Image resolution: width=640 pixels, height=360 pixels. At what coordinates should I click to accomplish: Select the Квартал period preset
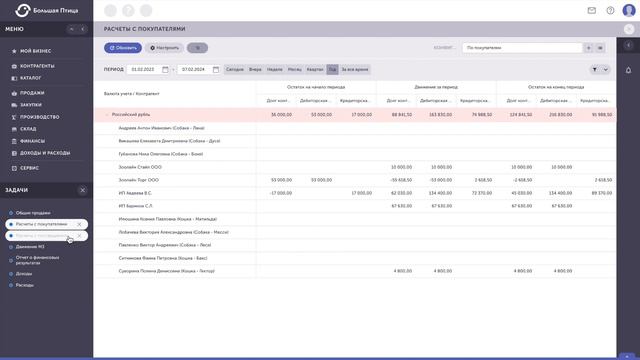[315, 69]
